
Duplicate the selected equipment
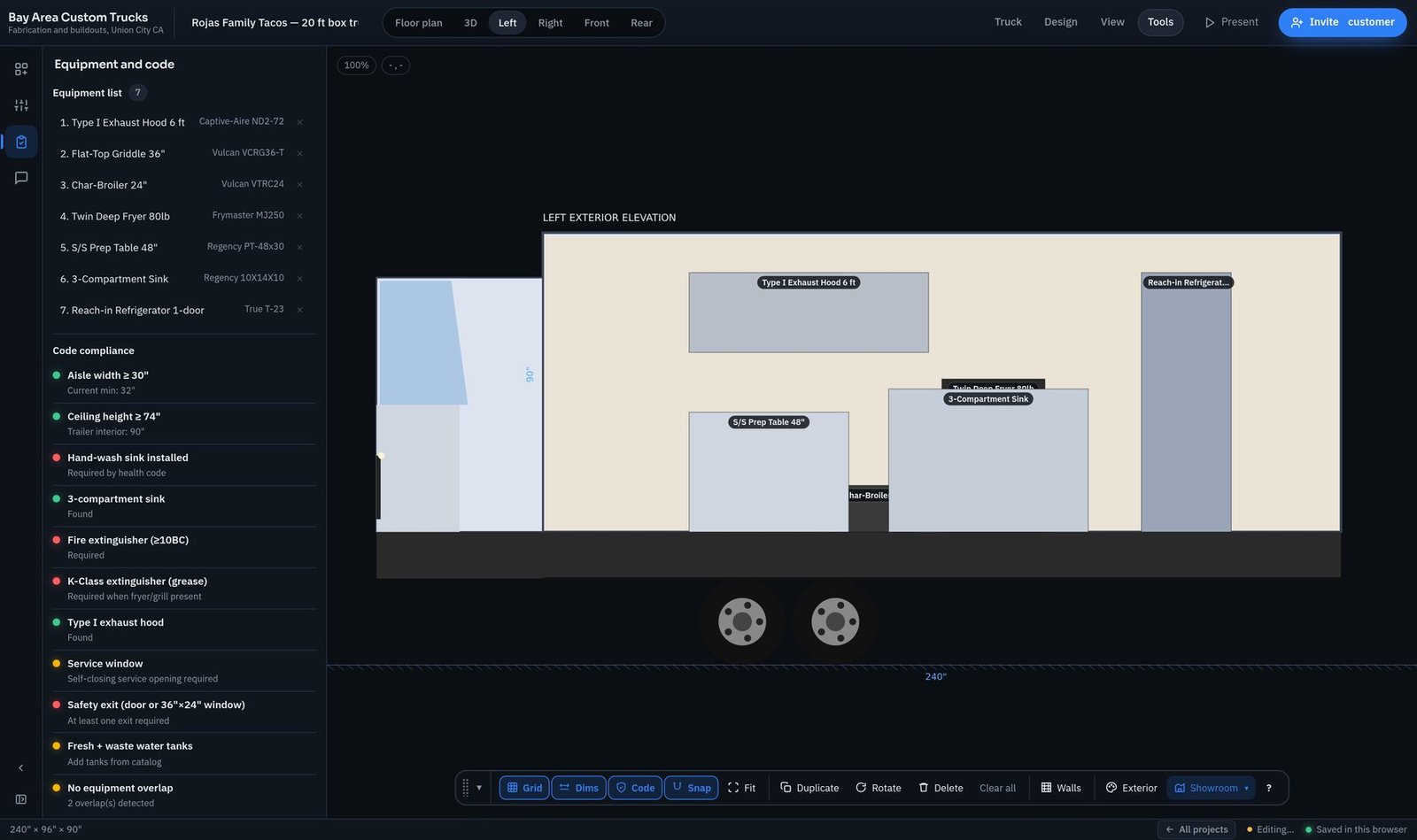pos(809,788)
